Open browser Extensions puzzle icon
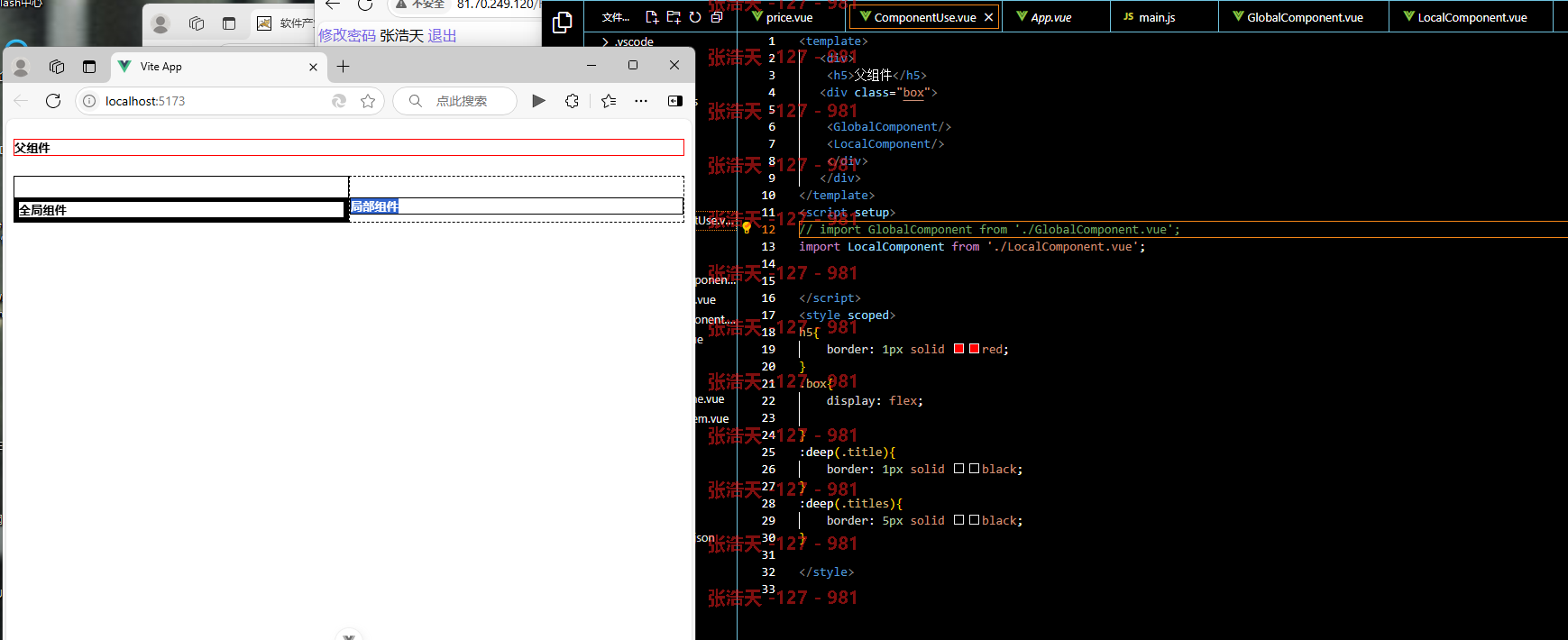1568x640 pixels. [x=572, y=101]
